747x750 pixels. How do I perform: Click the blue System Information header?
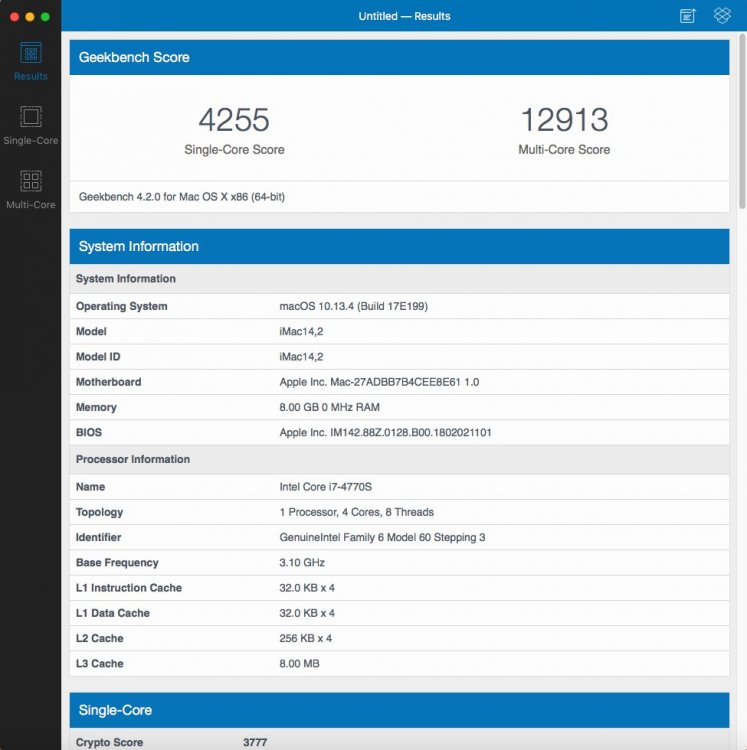pos(399,246)
